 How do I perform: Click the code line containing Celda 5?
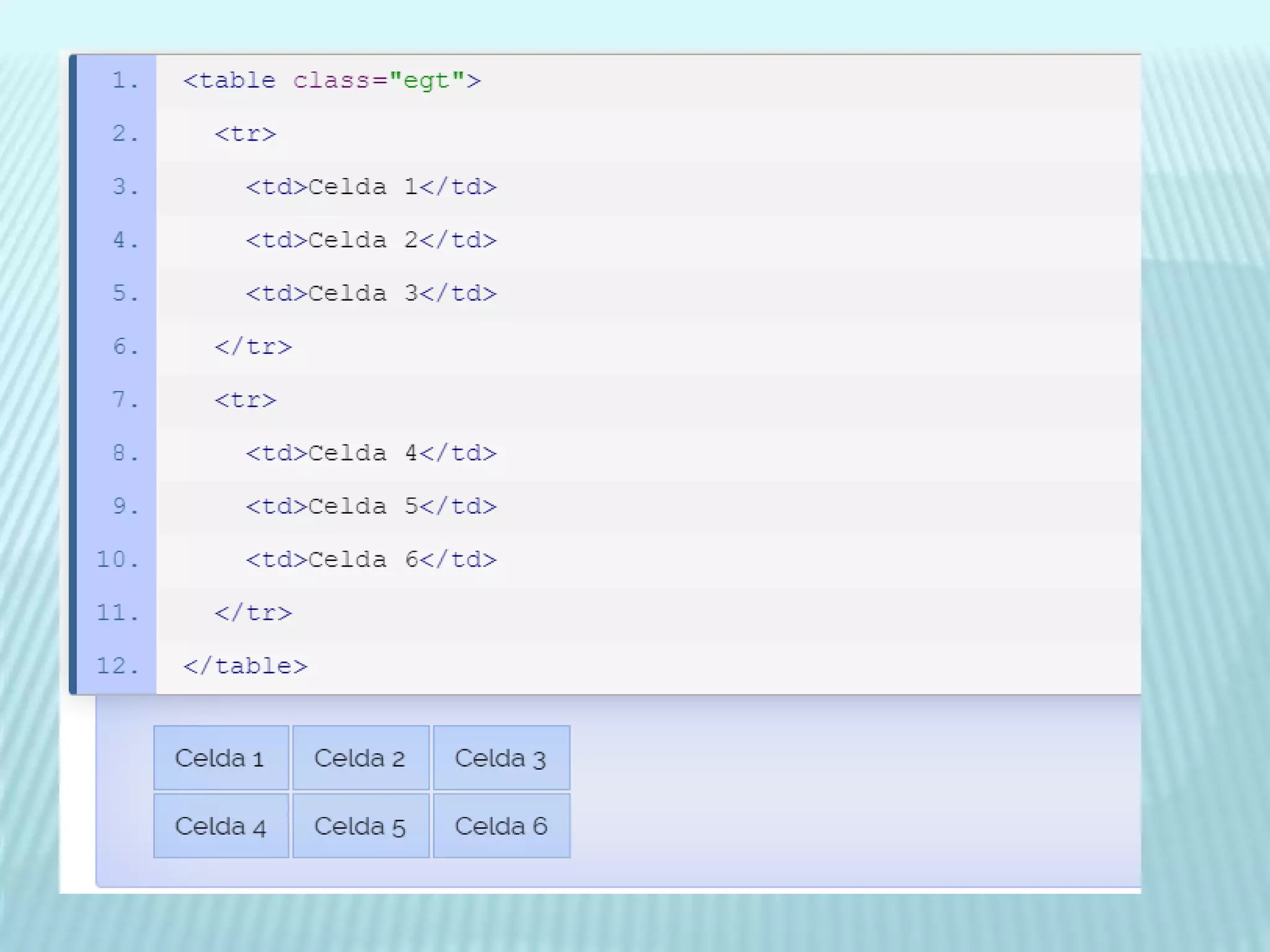[x=371, y=507]
